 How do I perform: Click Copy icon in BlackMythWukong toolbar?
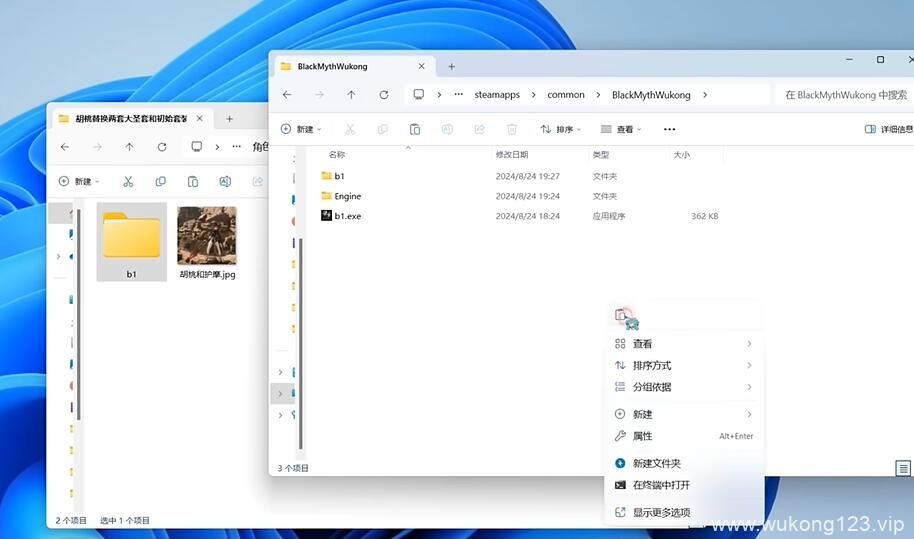382,129
